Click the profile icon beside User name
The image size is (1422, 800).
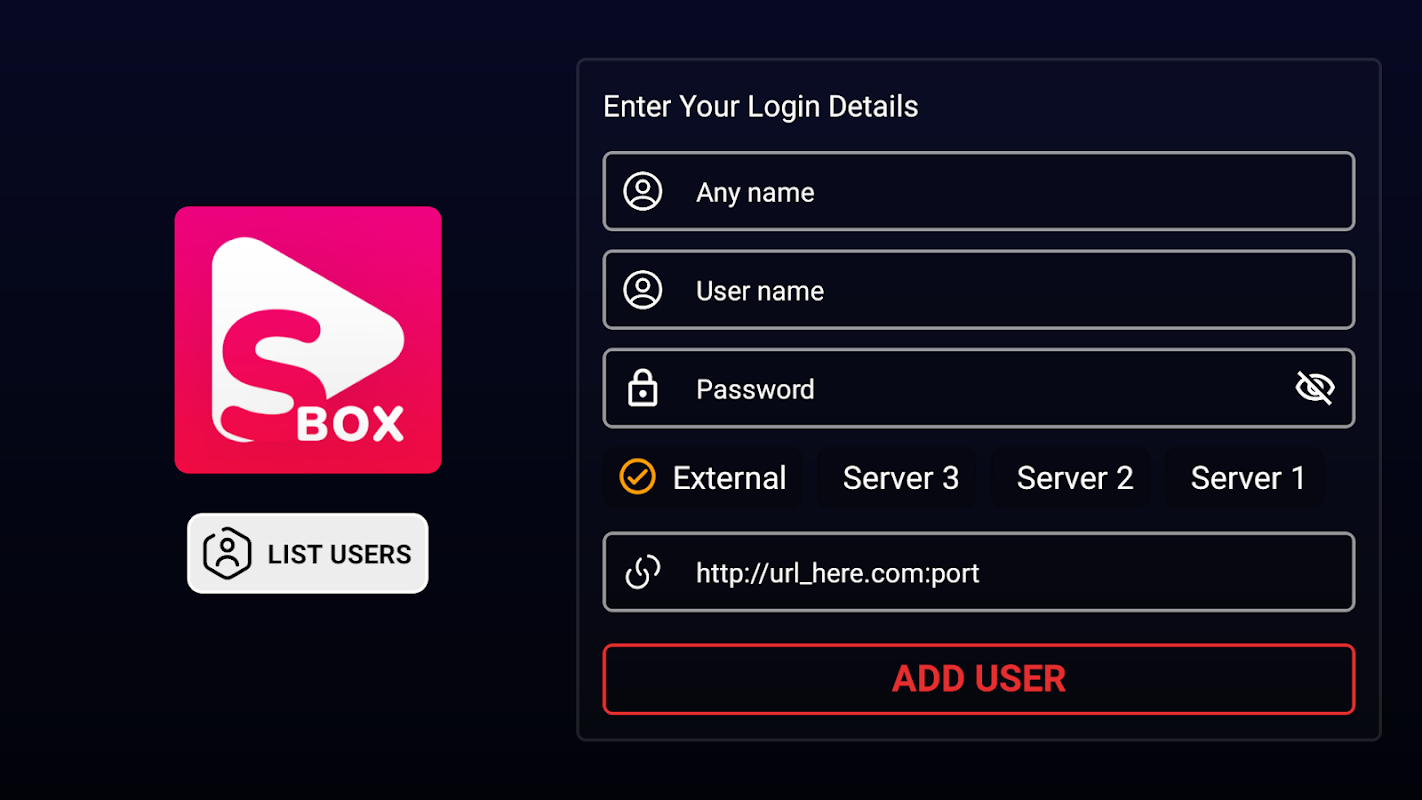tap(643, 290)
